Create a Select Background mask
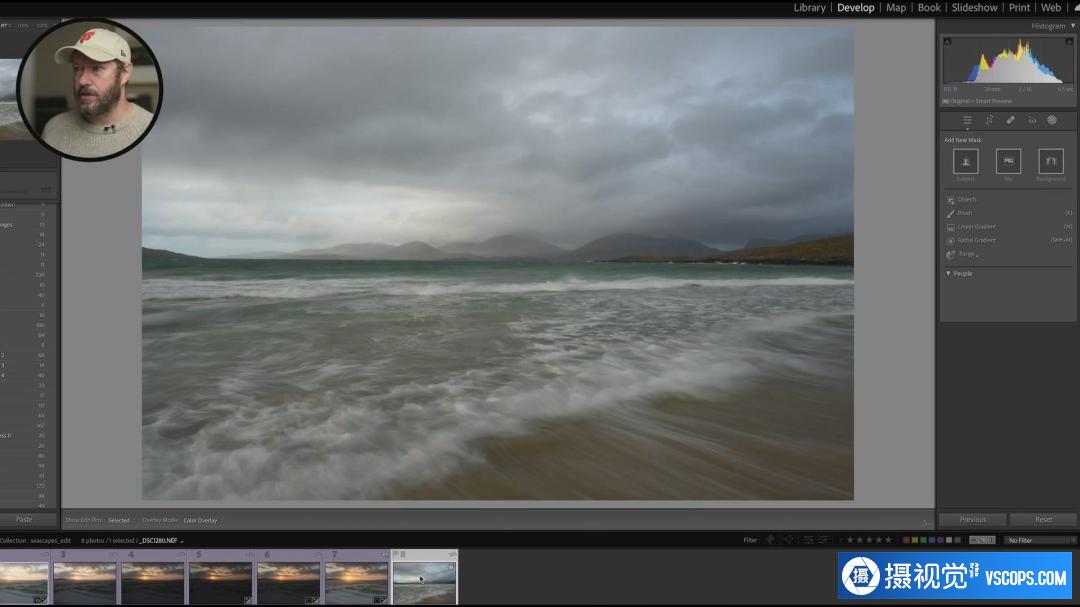The height and width of the screenshot is (607, 1080). pos(1051,161)
